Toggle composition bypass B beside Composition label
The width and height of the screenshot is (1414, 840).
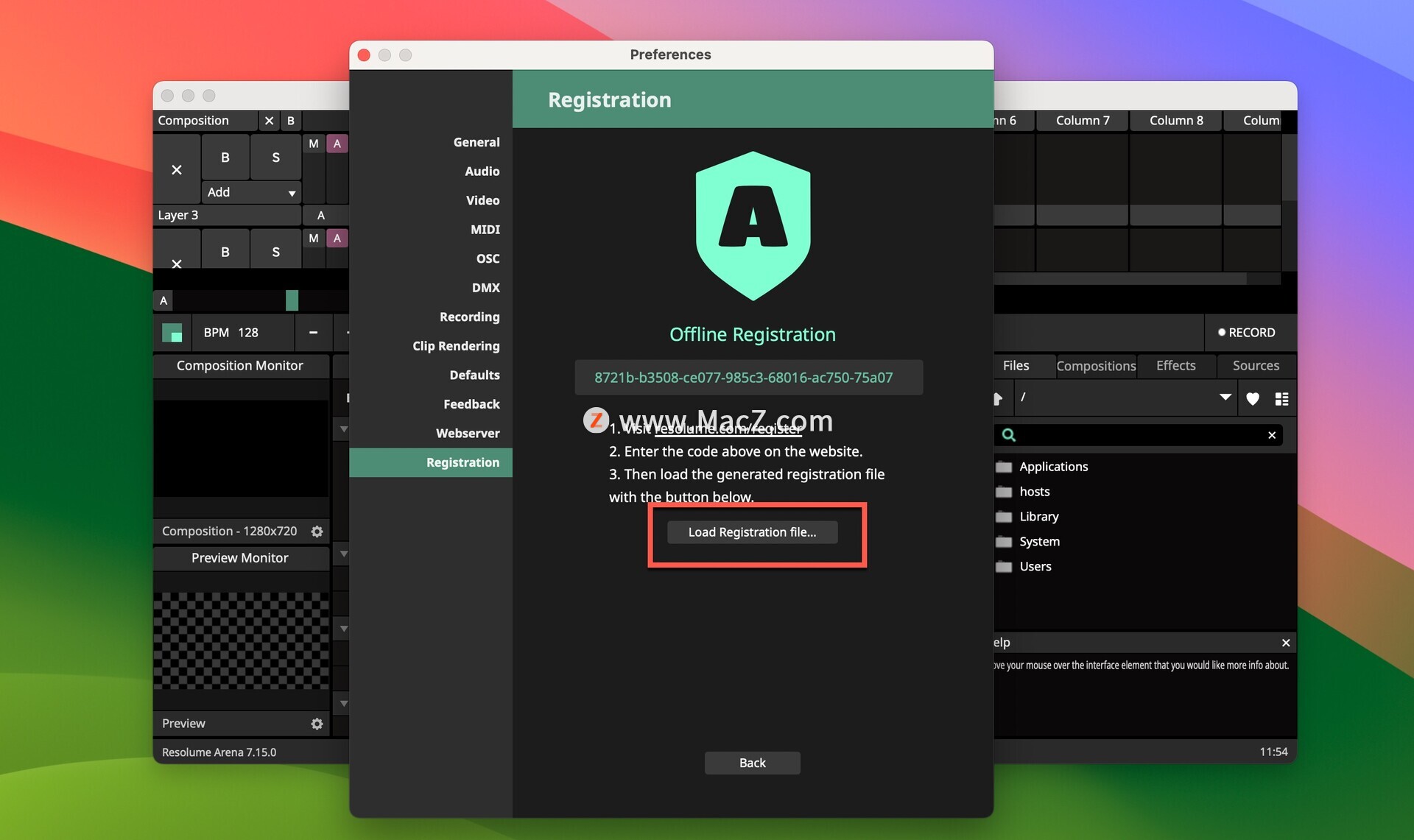[x=291, y=121]
